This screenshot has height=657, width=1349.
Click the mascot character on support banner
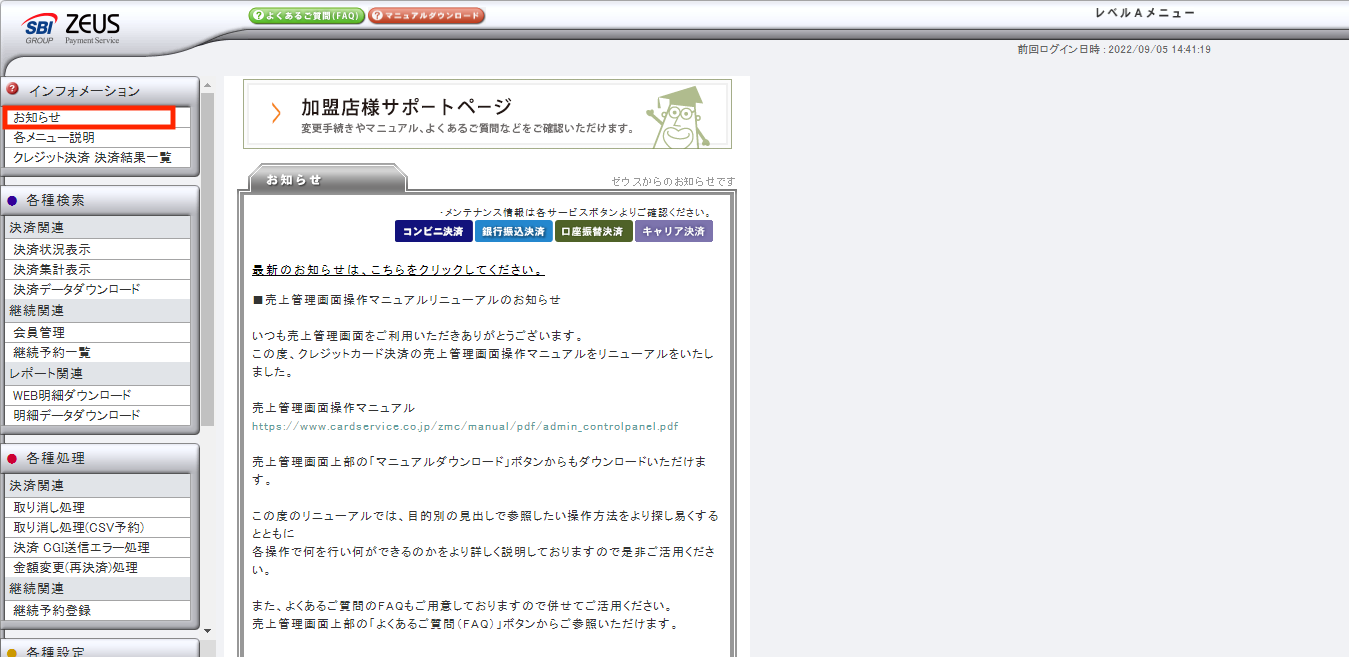click(677, 116)
